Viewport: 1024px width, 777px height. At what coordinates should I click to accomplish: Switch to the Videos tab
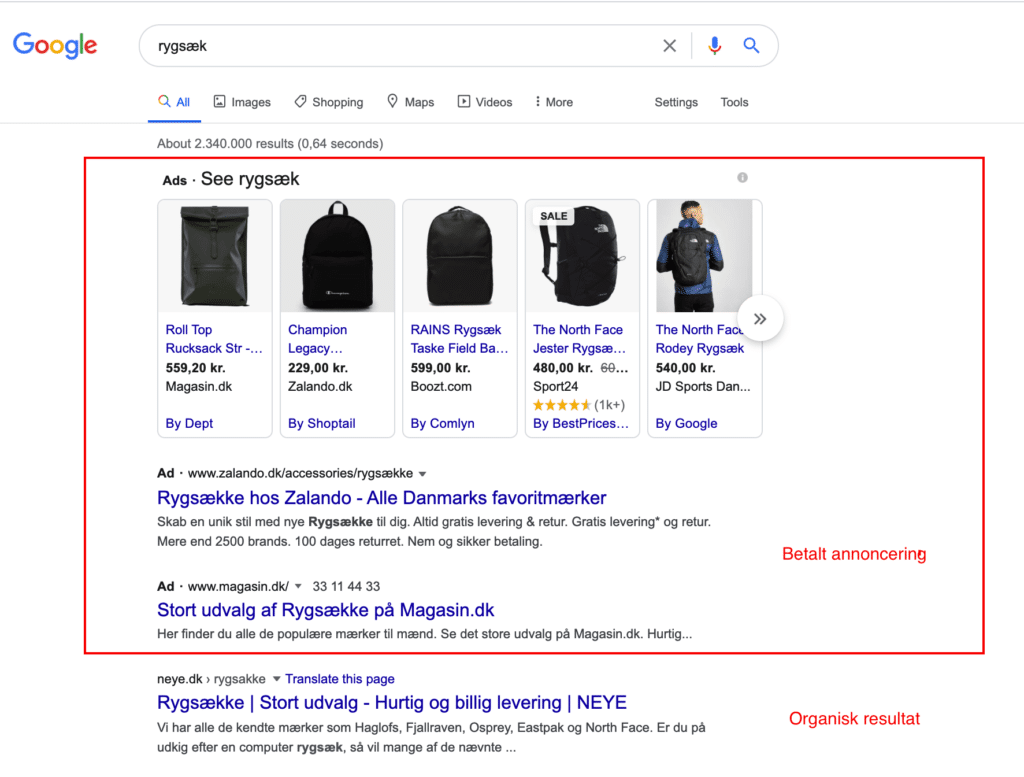tap(485, 102)
